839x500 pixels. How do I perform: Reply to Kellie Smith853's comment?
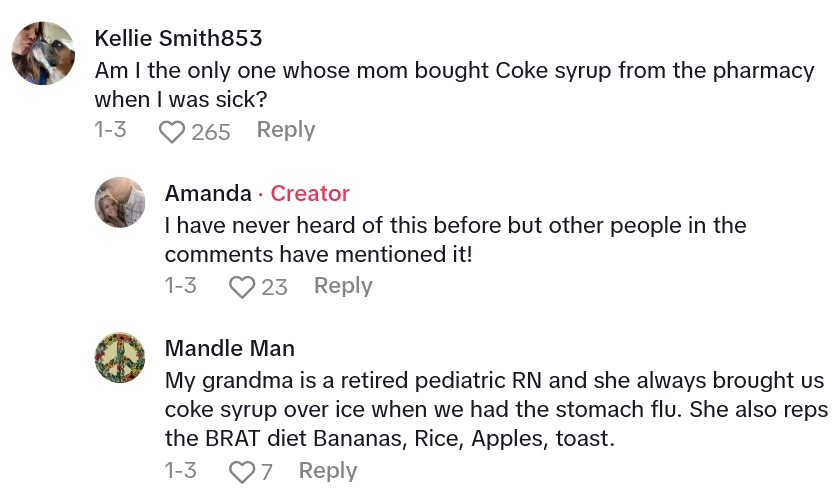(x=286, y=130)
